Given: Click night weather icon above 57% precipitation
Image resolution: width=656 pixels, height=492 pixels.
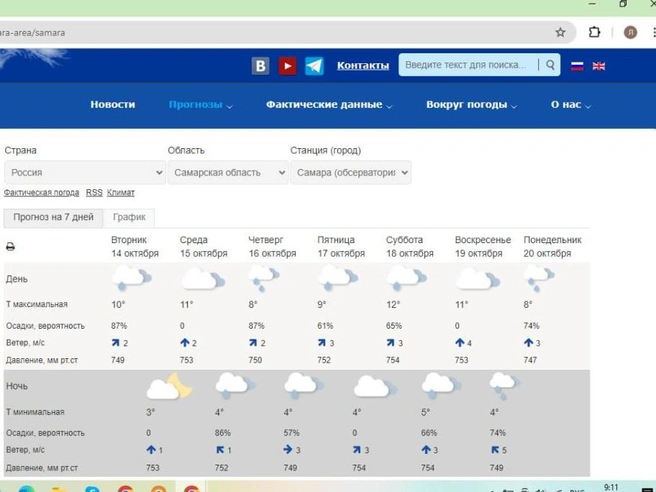Looking at the screenshot, I should point(304,385).
